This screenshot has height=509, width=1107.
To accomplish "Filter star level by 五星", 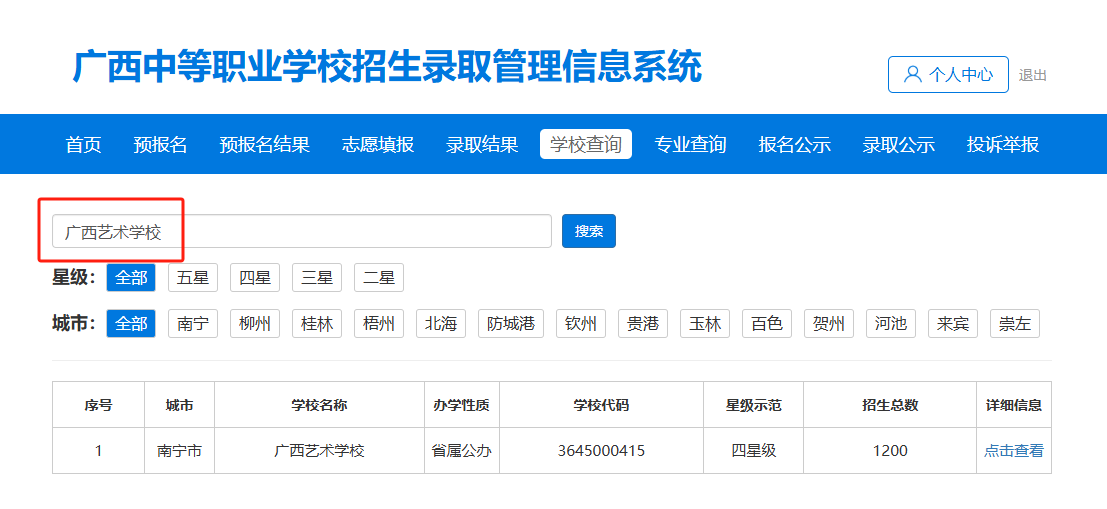I will click(193, 278).
